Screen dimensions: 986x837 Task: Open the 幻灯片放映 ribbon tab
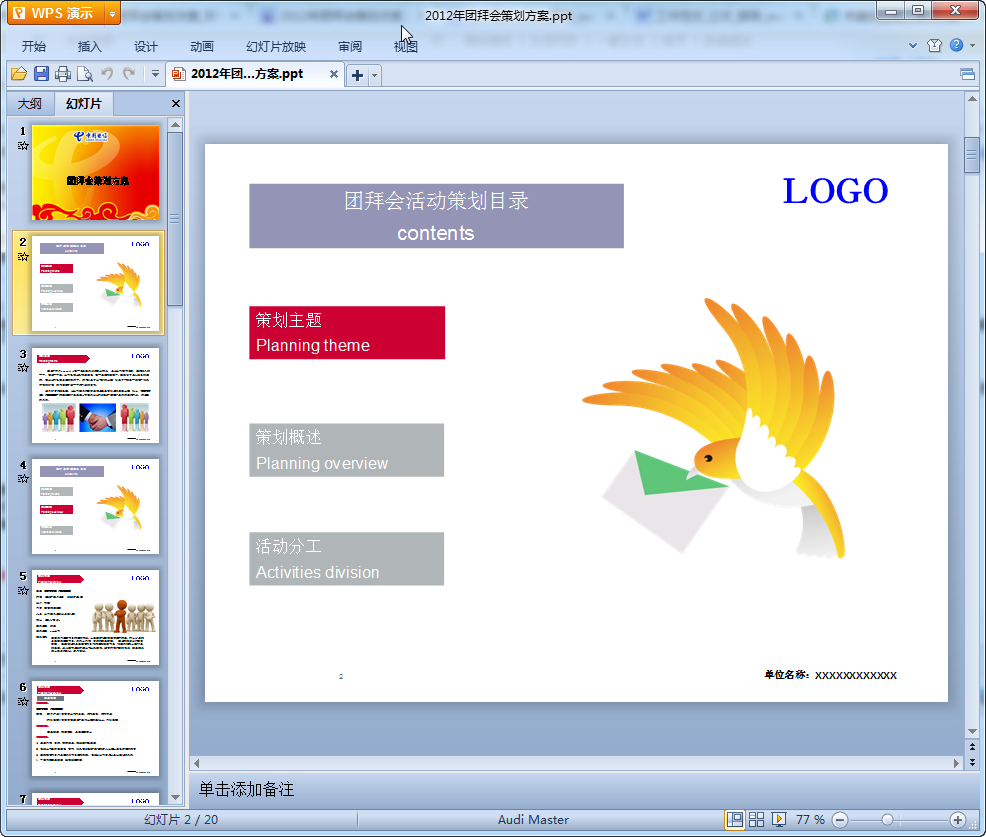276,46
